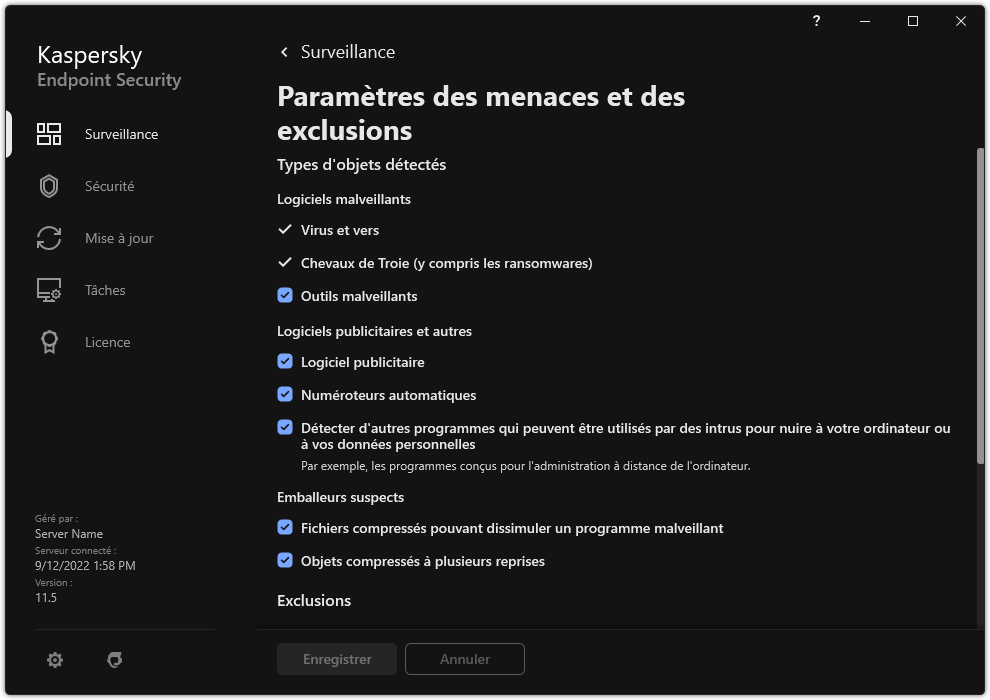990x700 pixels.
Task: Click the Mise à jour refresh icon
Action: pyautogui.click(x=49, y=238)
